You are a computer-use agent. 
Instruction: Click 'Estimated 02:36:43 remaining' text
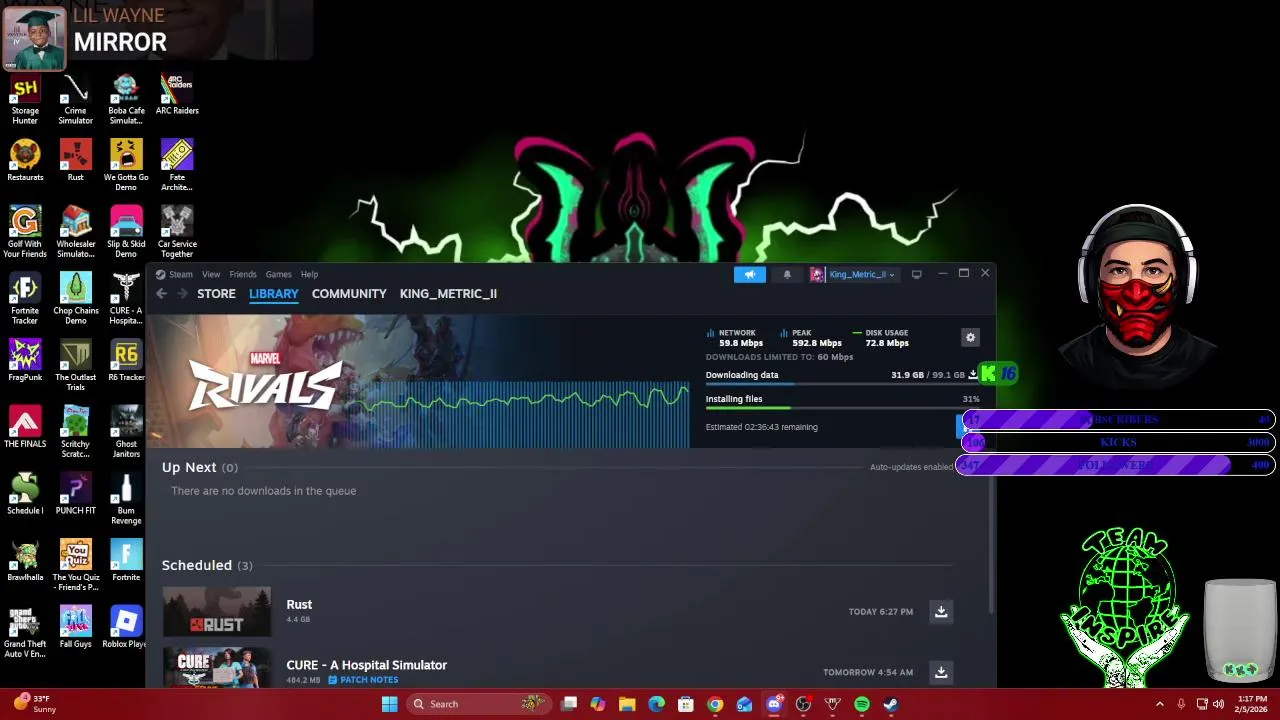pyautogui.click(x=762, y=427)
